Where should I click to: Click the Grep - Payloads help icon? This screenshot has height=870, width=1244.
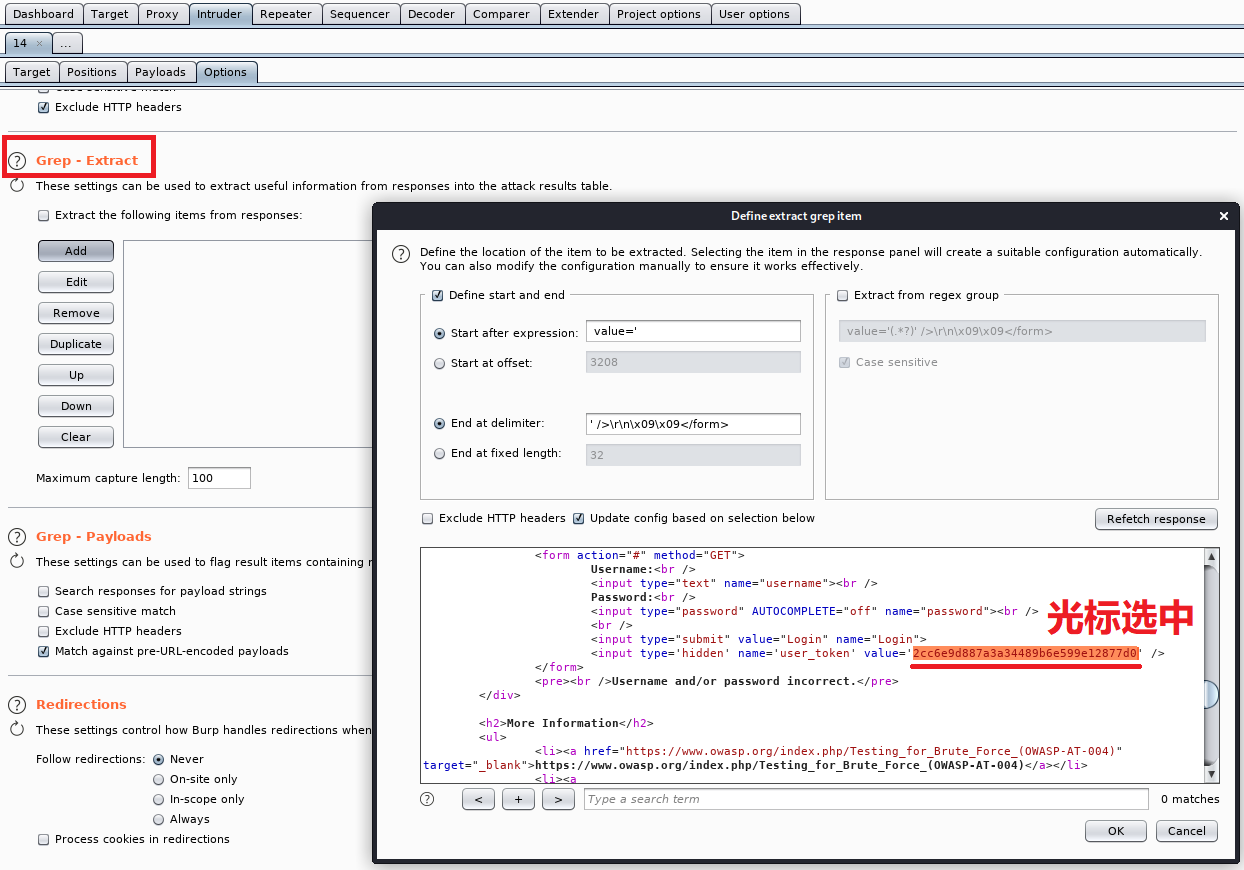click(17, 537)
